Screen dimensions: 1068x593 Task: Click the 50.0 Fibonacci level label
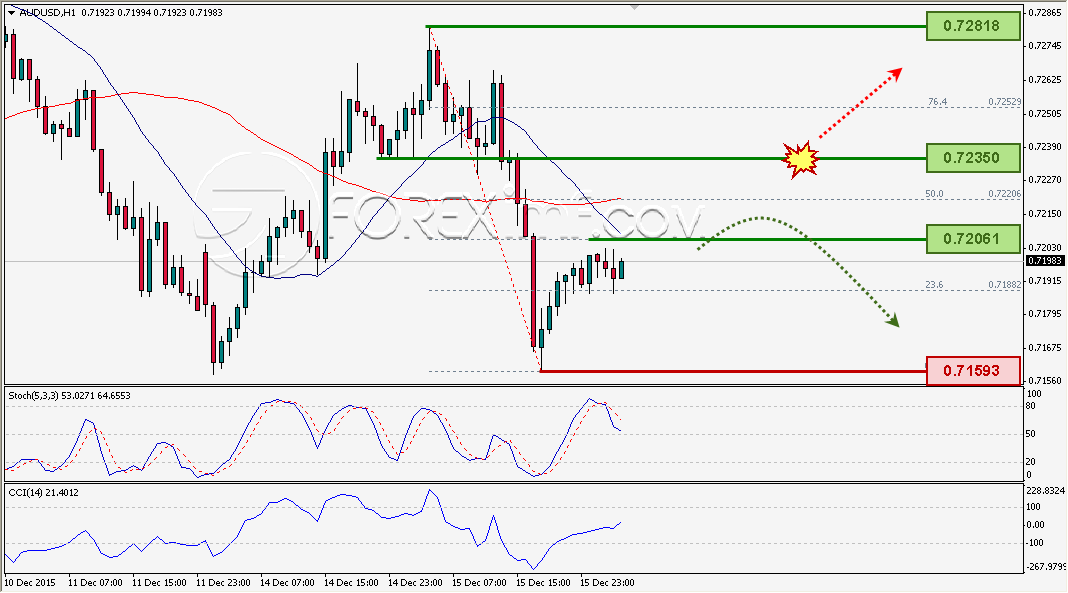(x=934, y=193)
